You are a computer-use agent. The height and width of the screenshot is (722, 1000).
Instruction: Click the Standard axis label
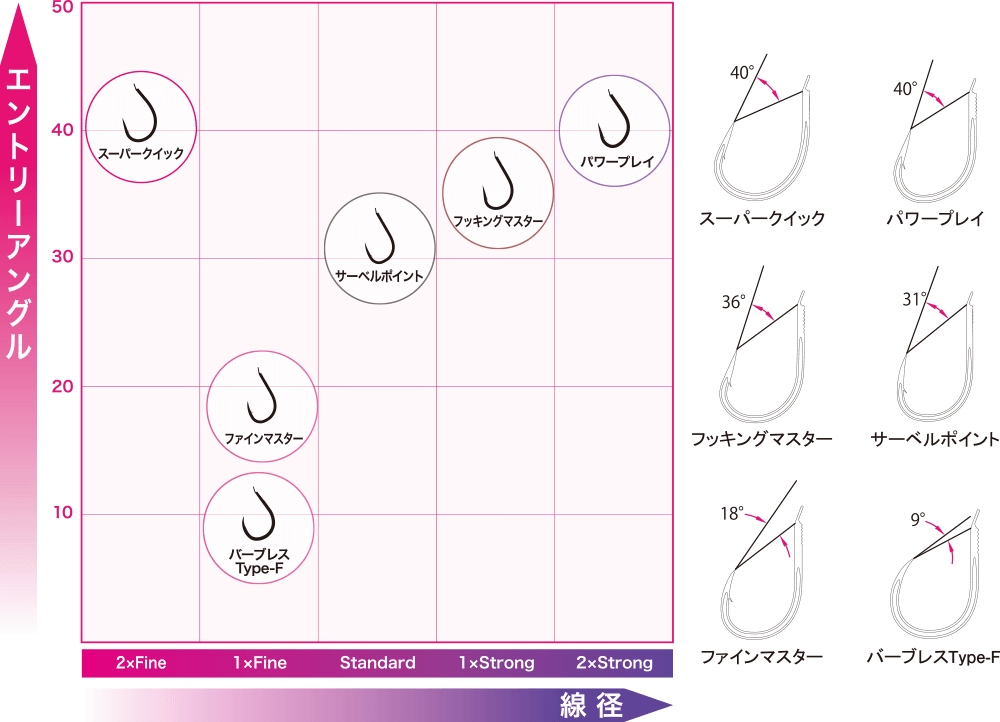(378, 663)
